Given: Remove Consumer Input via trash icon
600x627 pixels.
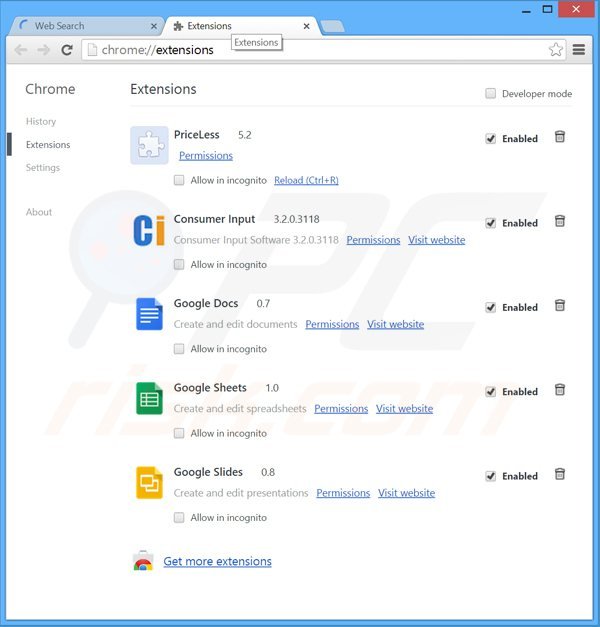Looking at the screenshot, I should tap(560, 221).
